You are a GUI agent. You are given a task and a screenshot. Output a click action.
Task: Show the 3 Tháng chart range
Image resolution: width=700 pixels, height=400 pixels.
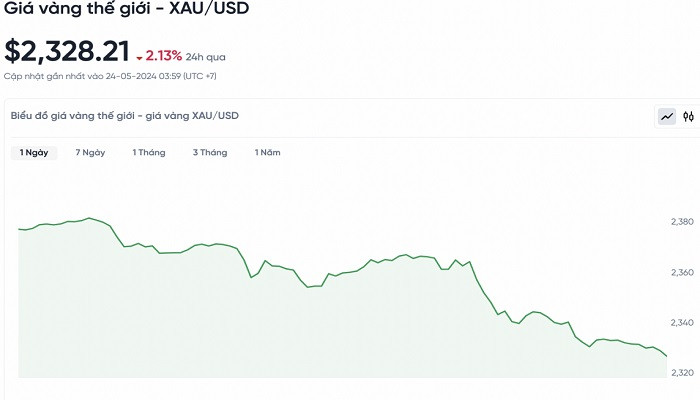pos(210,153)
